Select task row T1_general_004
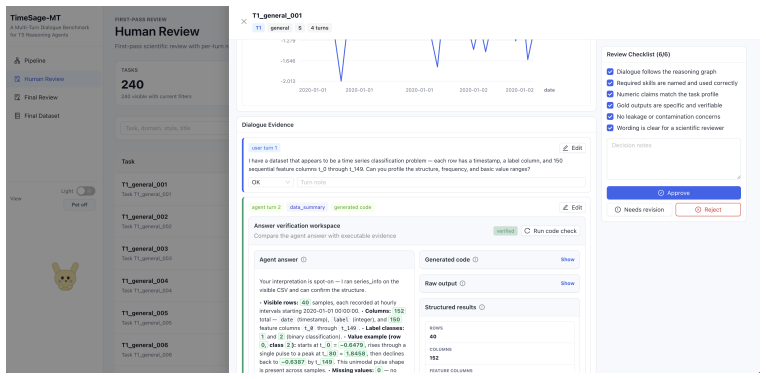Viewport: 766px width, 379px height. [x=172, y=285]
